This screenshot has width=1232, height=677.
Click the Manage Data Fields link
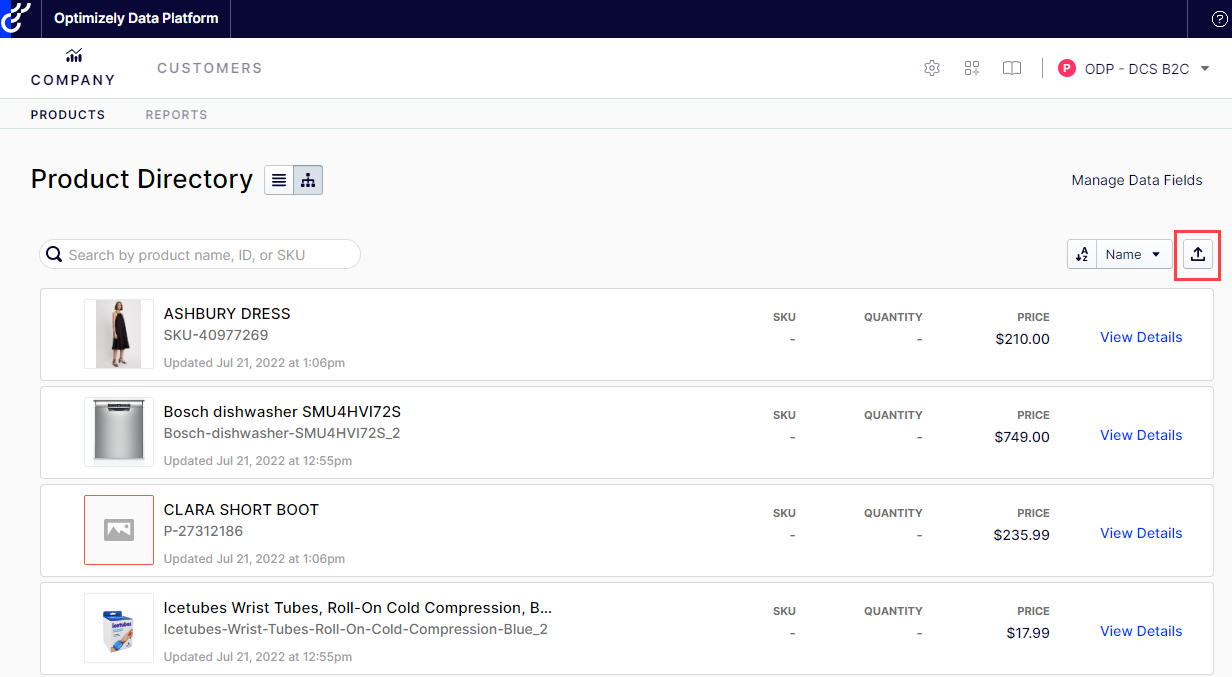(x=1136, y=181)
